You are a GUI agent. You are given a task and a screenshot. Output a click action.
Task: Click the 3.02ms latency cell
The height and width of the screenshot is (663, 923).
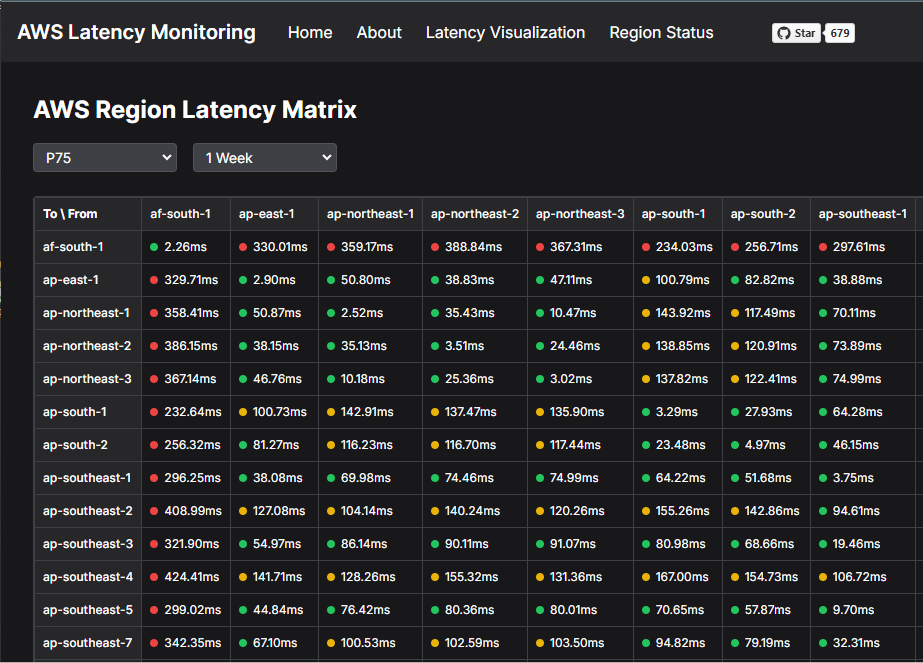(x=580, y=379)
